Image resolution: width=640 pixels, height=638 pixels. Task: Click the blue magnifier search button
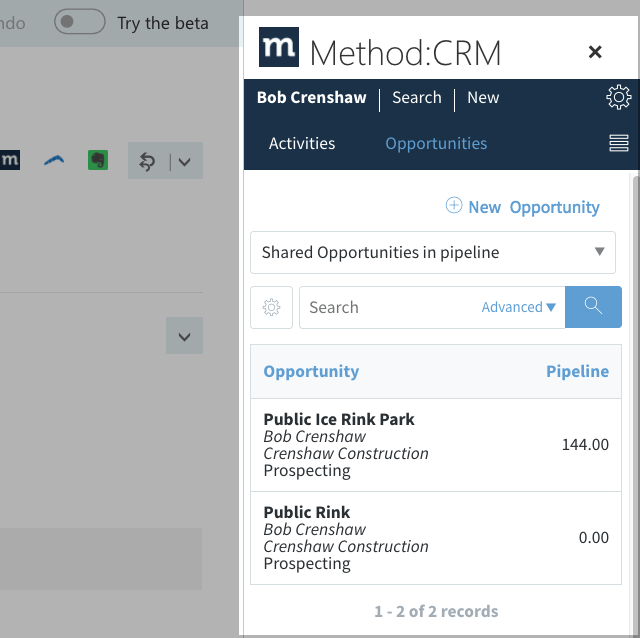click(593, 307)
